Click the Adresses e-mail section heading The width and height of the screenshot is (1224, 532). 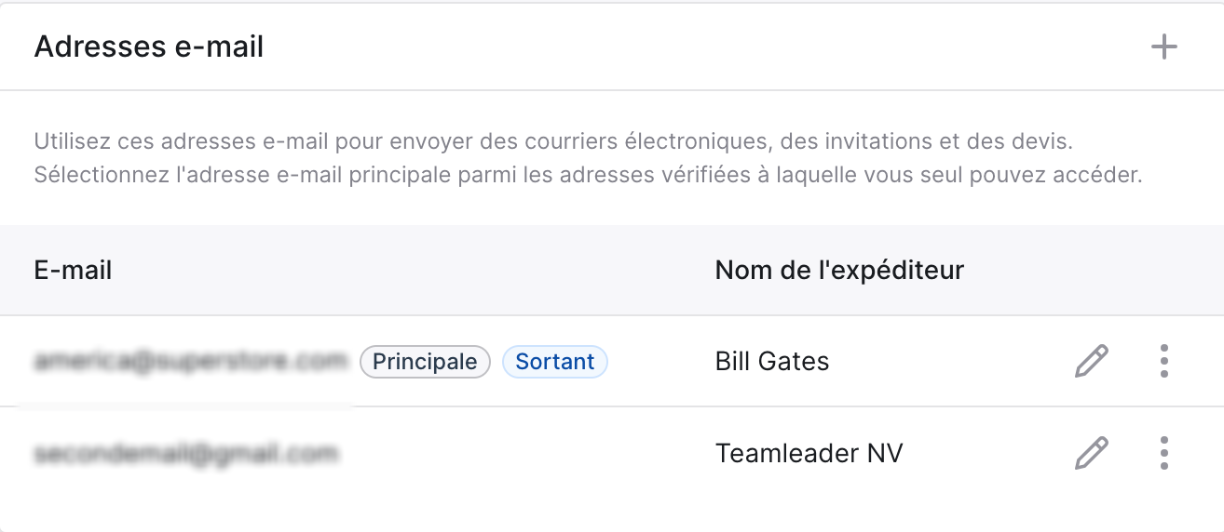[x=149, y=46]
